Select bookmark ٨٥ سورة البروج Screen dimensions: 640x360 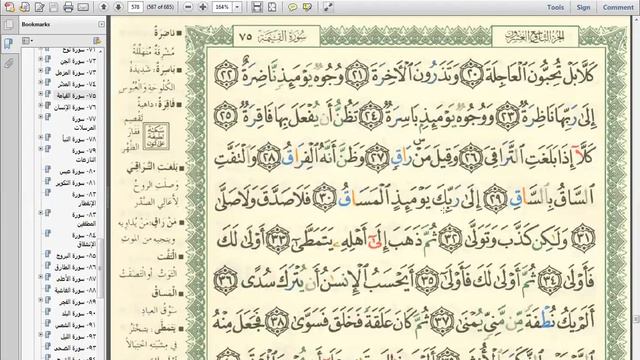[75, 256]
